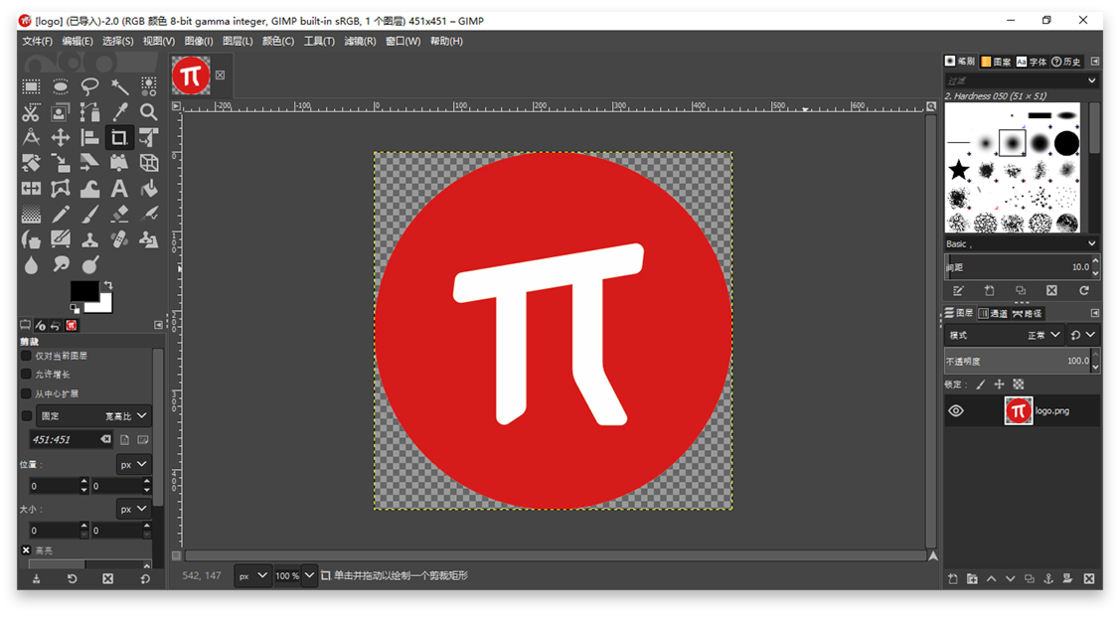Select the Scissors Select tool
Screen dimensions: 1120x617
[x=31, y=112]
